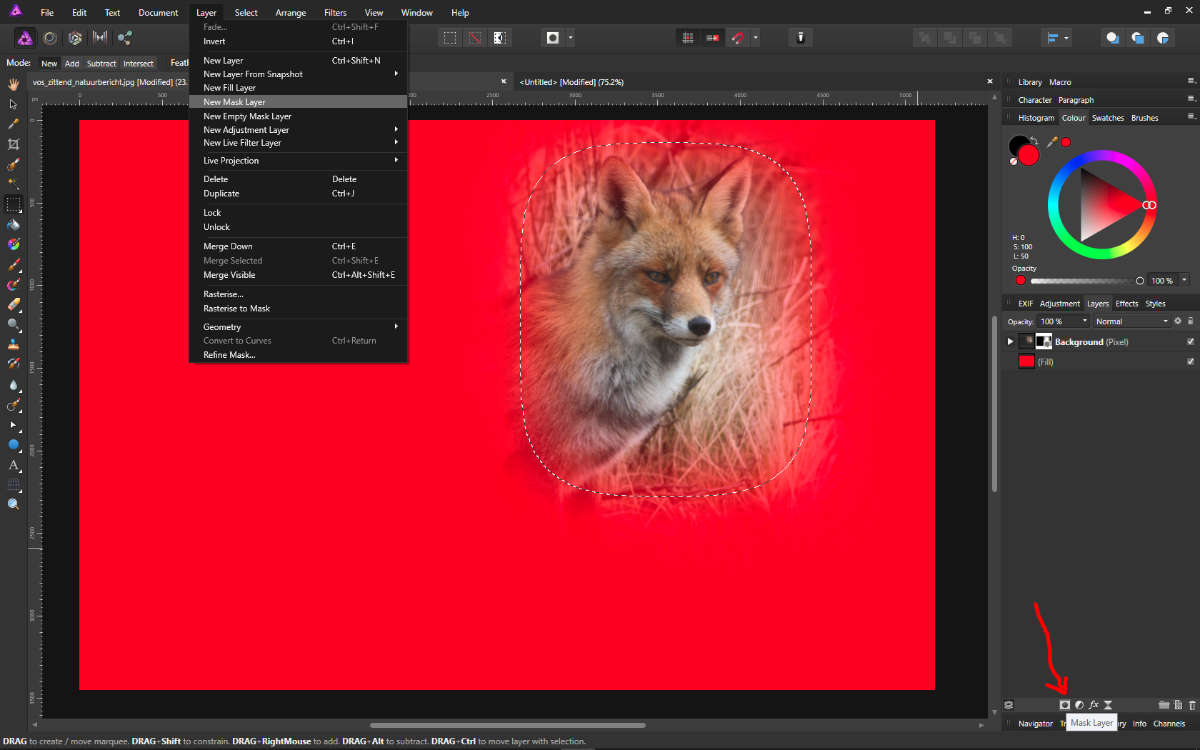Select the Move tool in the left toolbar
Viewport: 1200px width, 750px height.
pyautogui.click(x=14, y=103)
